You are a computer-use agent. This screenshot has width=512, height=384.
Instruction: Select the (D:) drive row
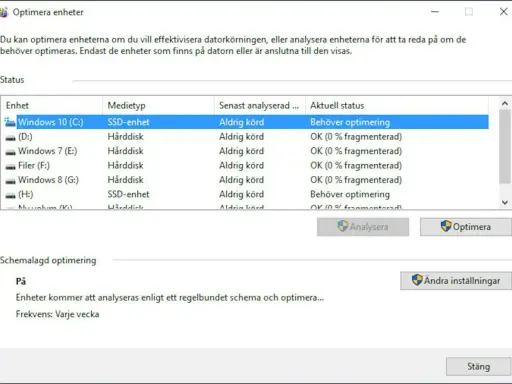(x=245, y=137)
